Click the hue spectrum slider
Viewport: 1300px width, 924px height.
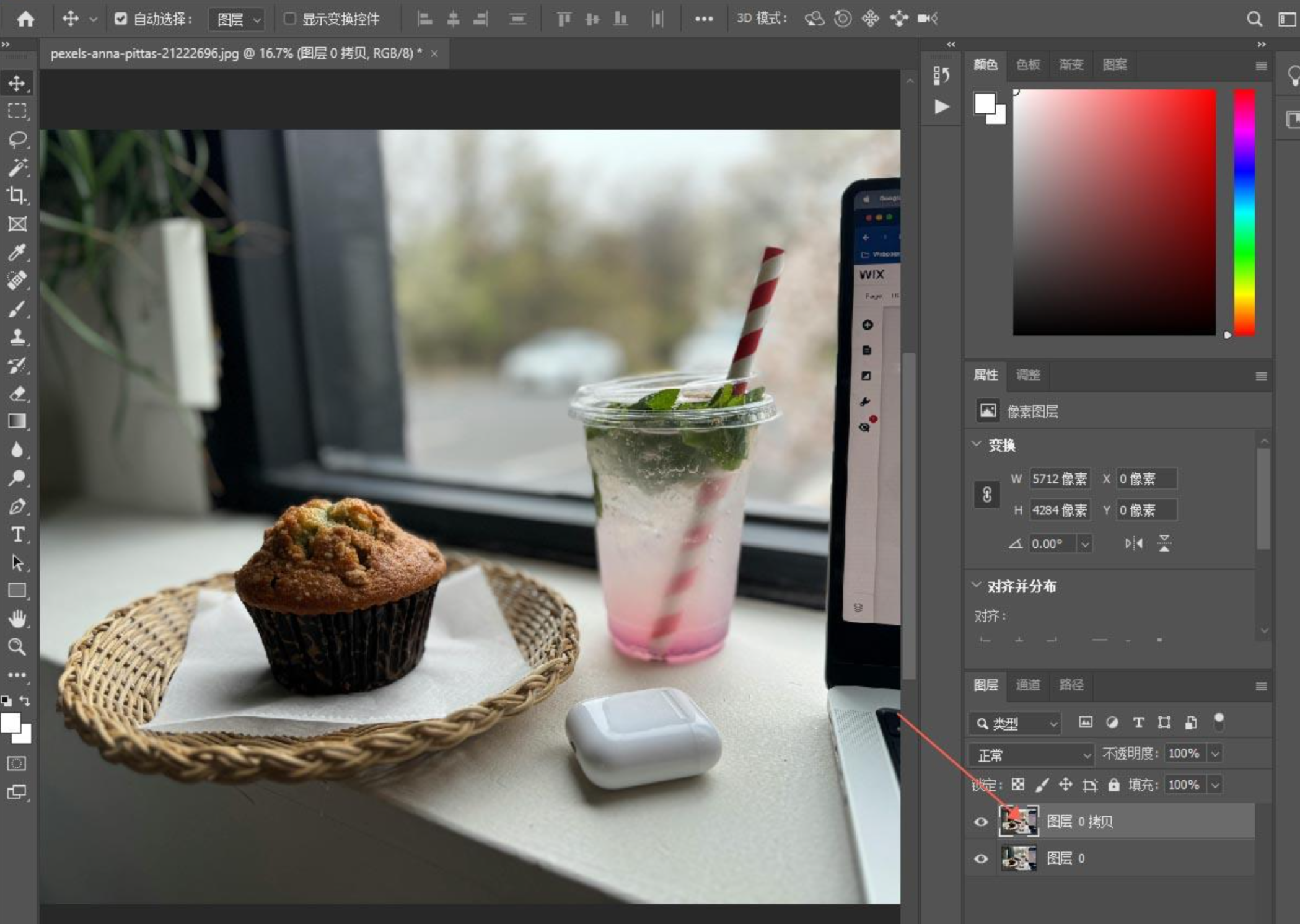coord(1244,213)
